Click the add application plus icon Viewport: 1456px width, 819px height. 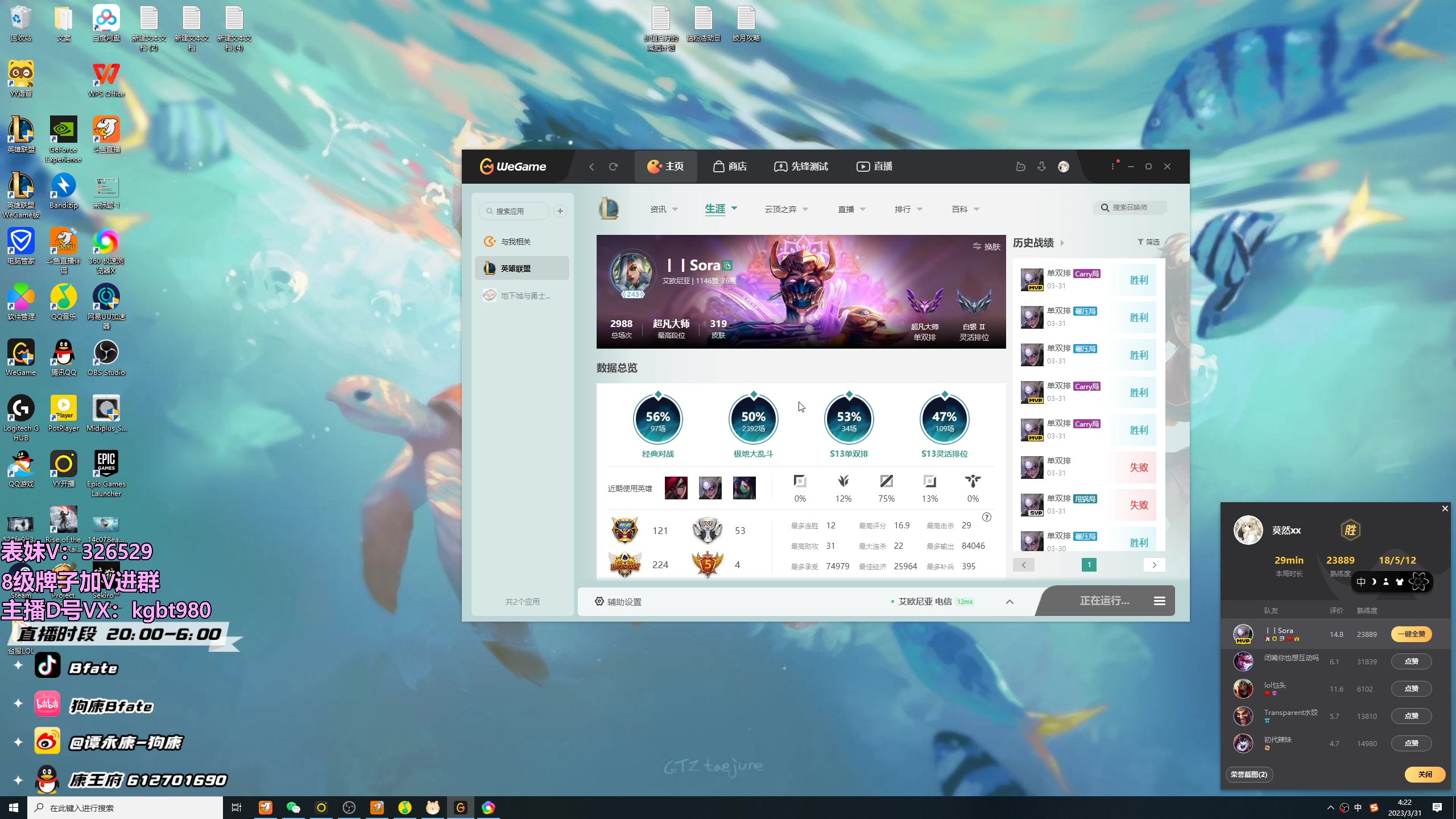[x=560, y=211]
